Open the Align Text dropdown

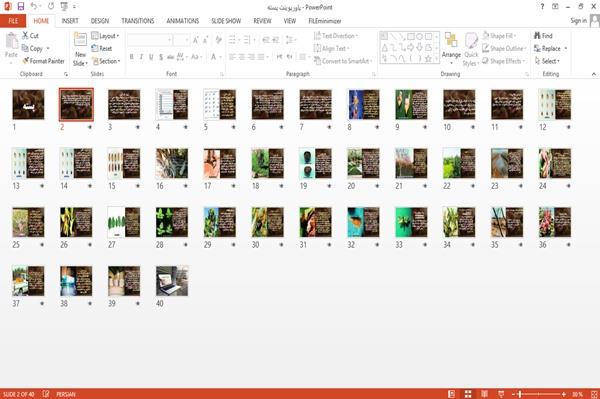[331, 48]
